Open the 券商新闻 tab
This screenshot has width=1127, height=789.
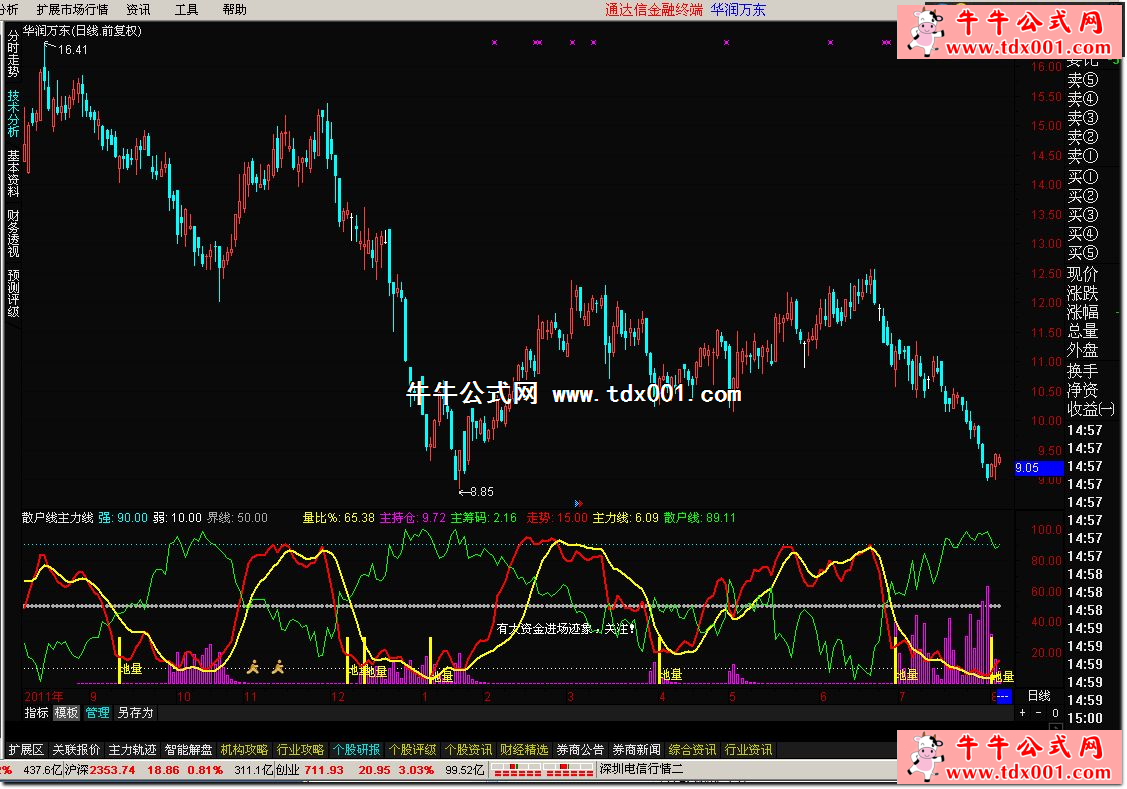point(637,749)
